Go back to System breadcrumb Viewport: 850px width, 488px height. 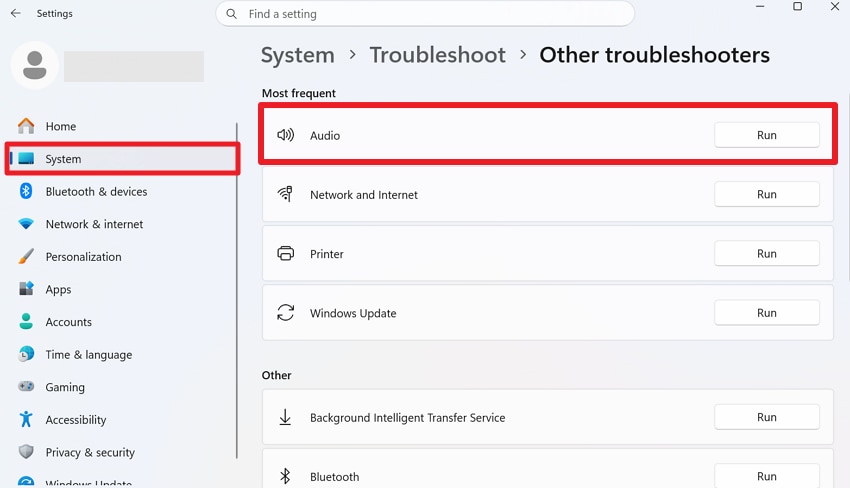(298, 55)
